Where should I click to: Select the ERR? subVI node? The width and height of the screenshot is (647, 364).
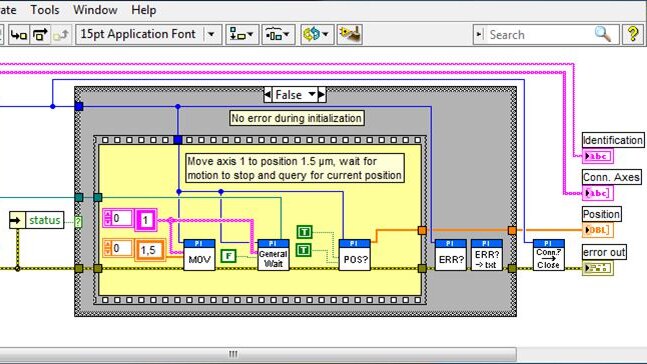click(451, 255)
